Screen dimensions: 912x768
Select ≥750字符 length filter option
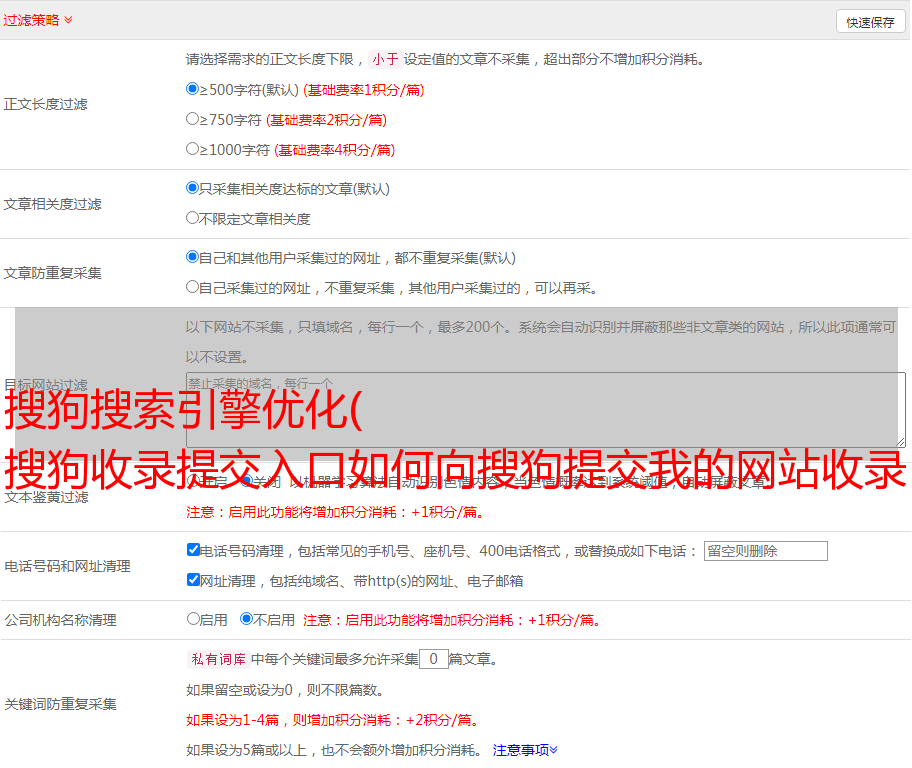pos(192,119)
